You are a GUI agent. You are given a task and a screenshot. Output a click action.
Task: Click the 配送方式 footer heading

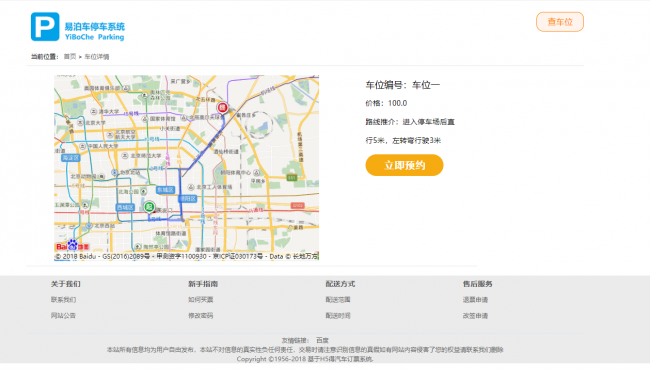point(340,284)
